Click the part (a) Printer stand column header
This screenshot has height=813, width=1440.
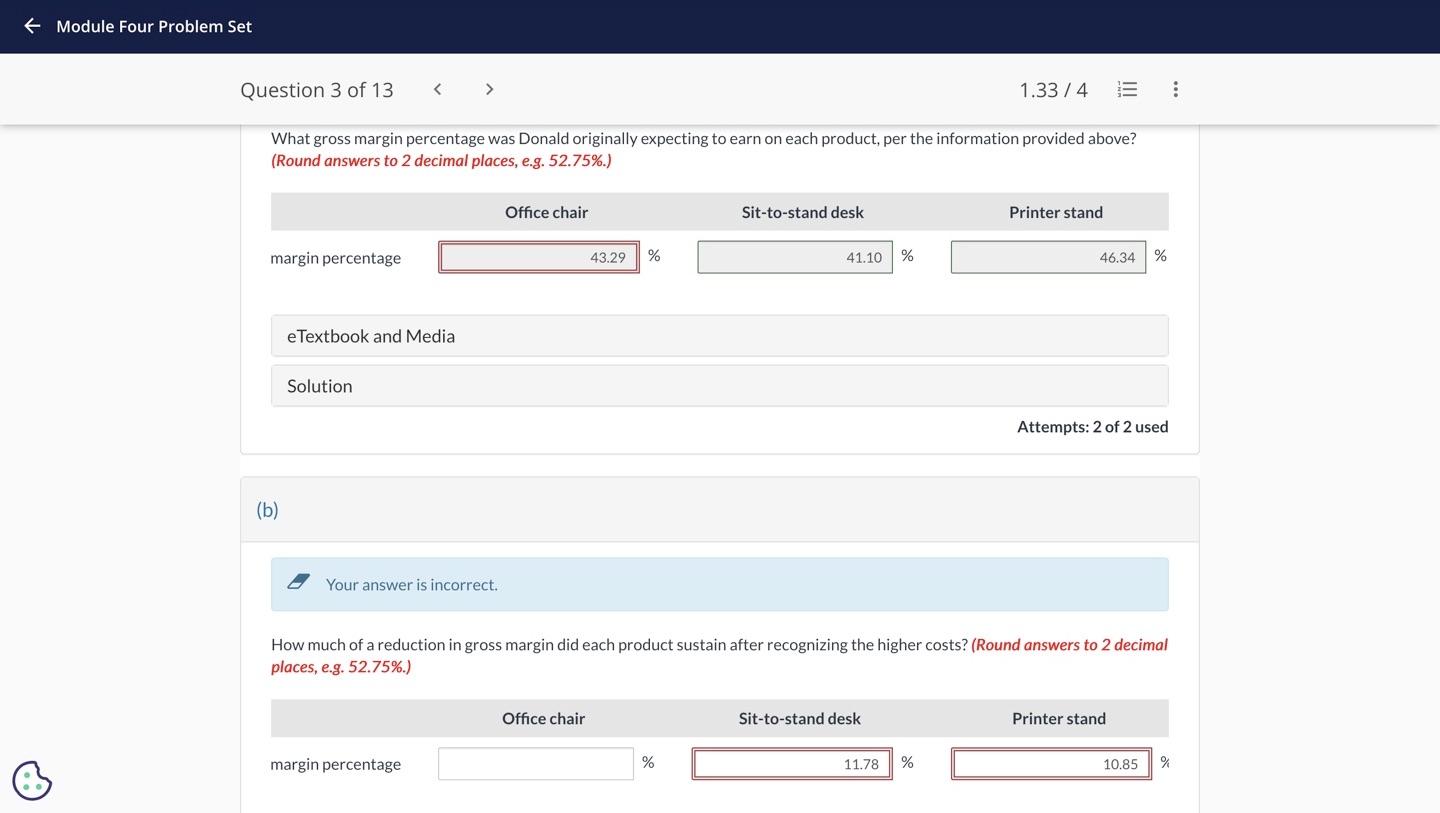pos(1056,212)
